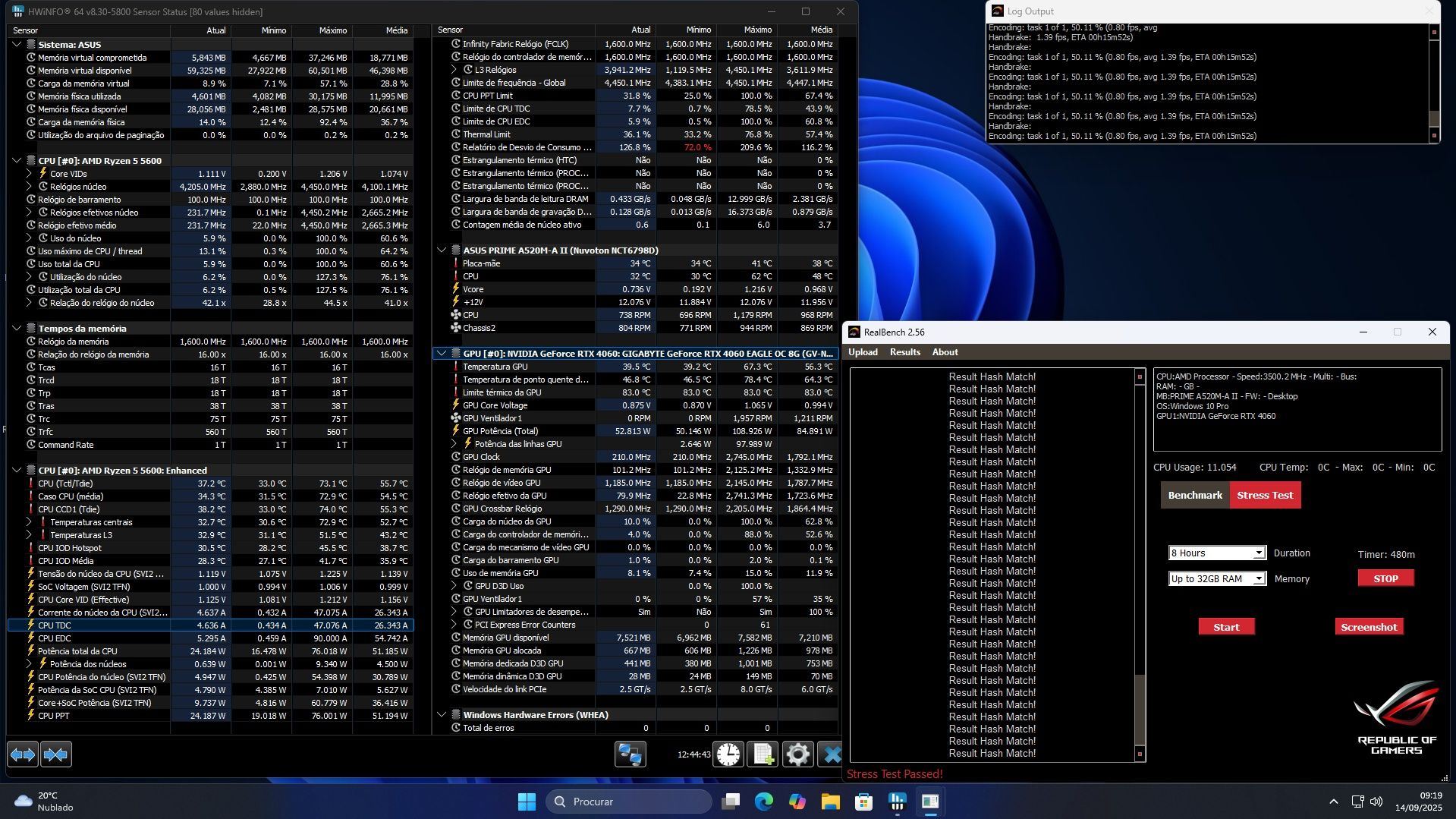The image size is (1456, 819).
Task: Collapse the CPU [#0]: AMD Ryzen 5 5600 group
Action: click(17, 161)
